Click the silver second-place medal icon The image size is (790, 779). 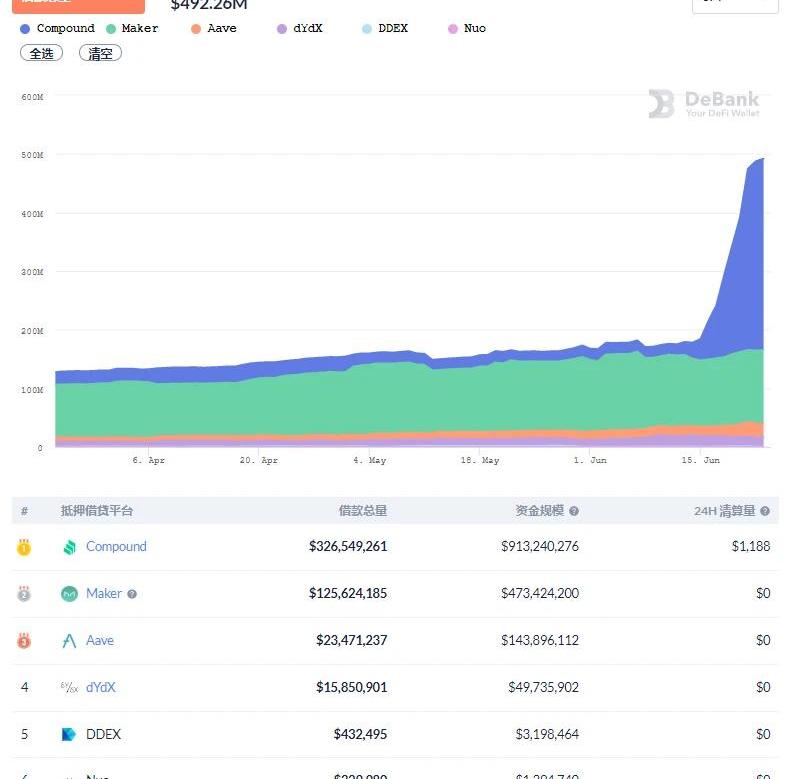coord(24,594)
